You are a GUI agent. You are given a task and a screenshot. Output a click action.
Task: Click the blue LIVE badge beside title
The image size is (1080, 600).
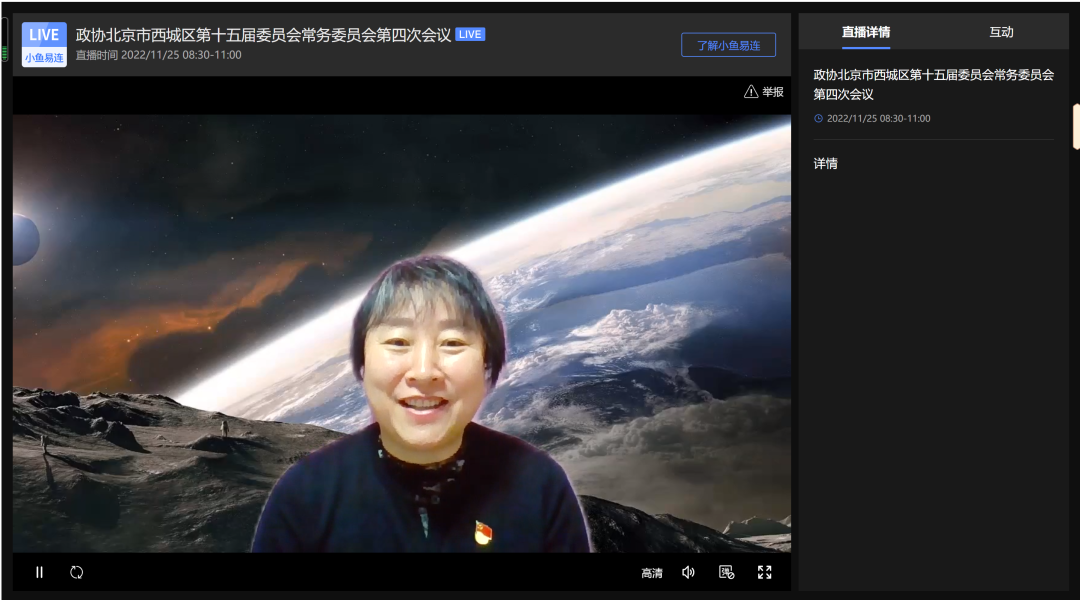(470, 34)
